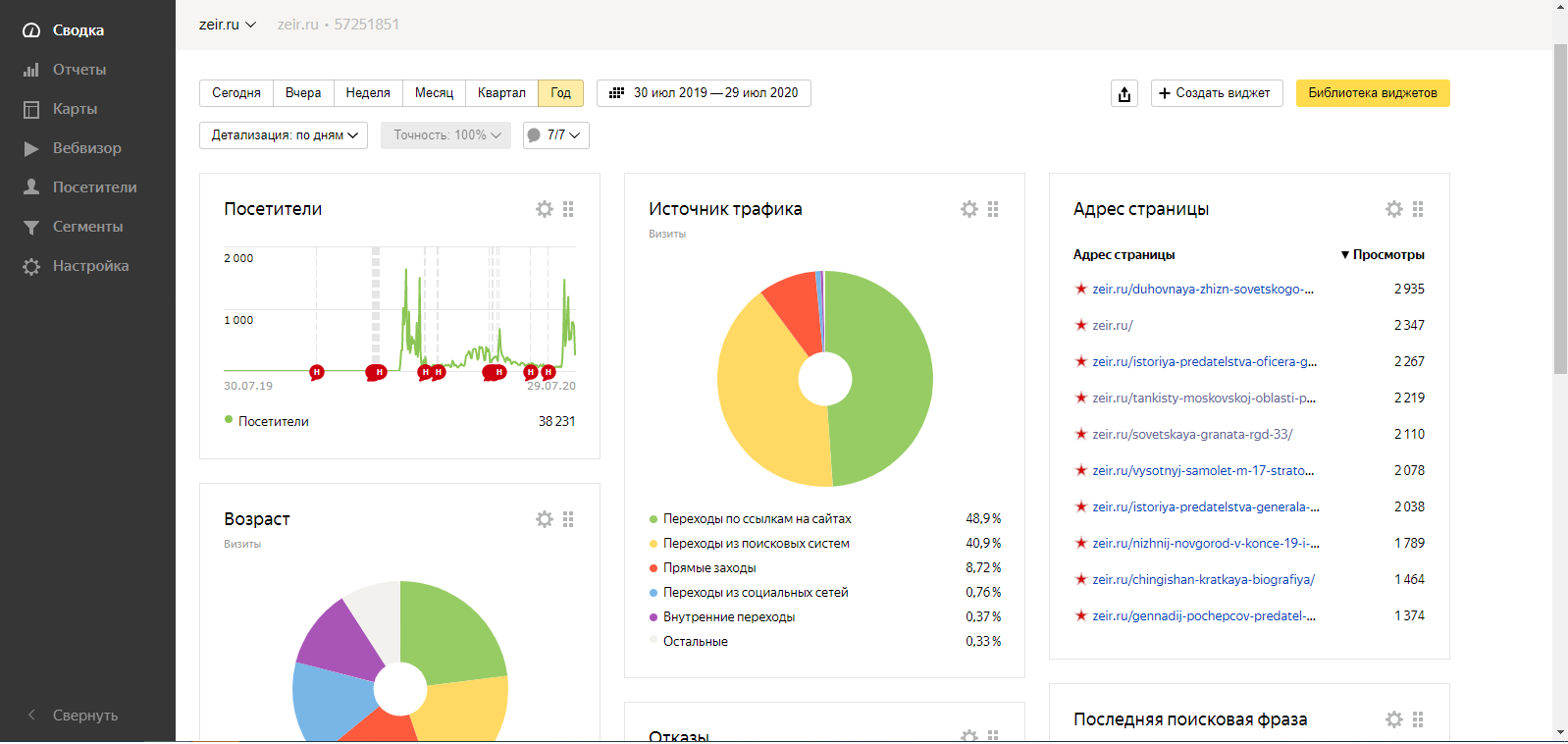The width and height of the screenshot is (1568, 744).
Task: Switch period to Квартал
Action: pyautogui.click(x=501, y=93)
